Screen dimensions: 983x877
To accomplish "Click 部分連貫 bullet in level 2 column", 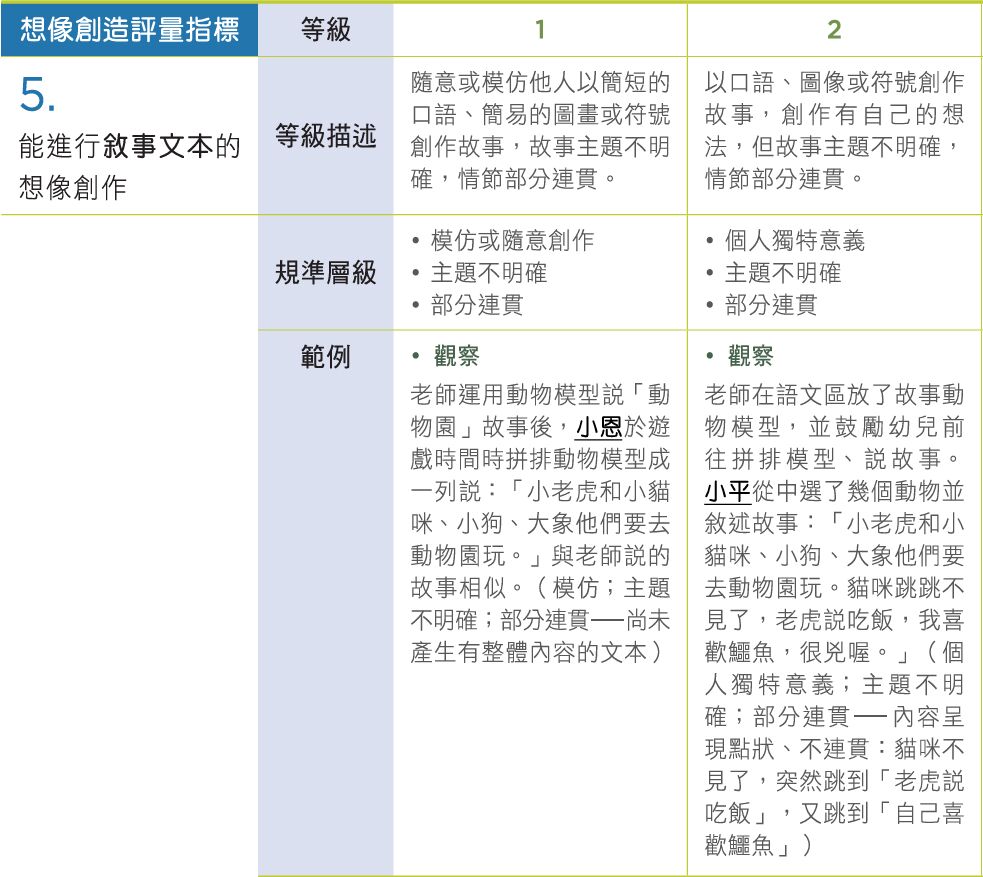I will pos(770,304).
